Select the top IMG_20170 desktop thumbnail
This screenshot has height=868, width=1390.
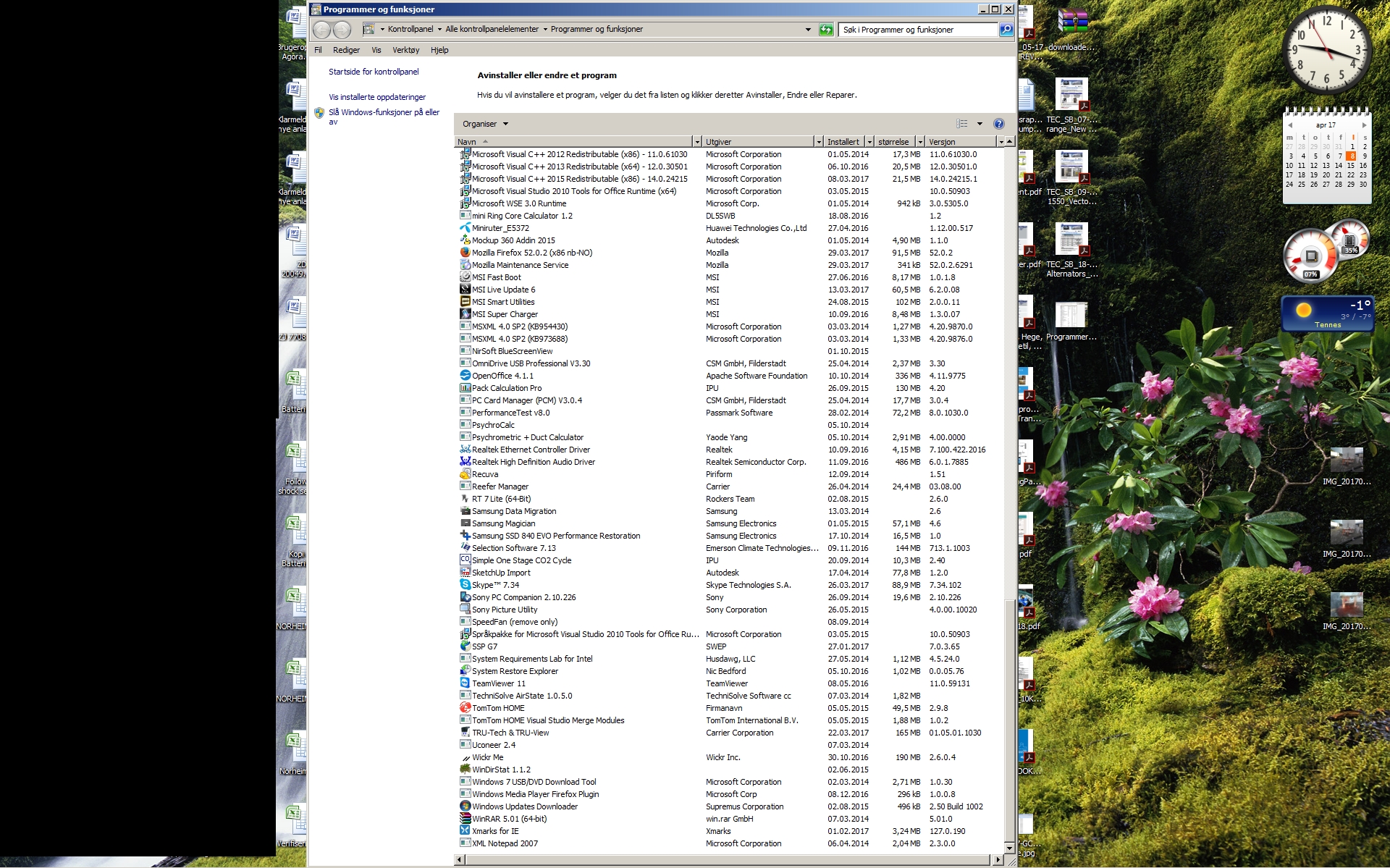point(1347,467)
